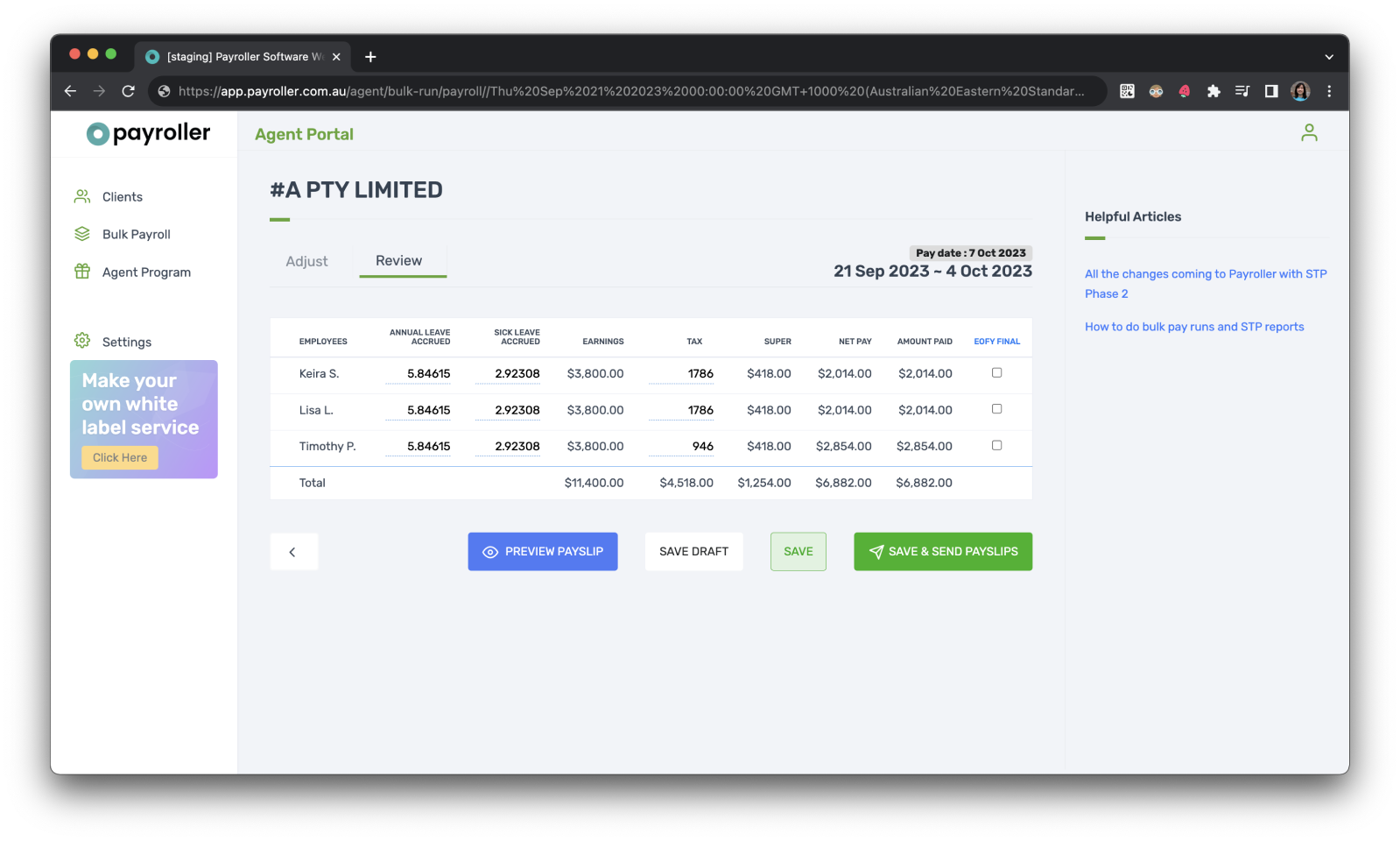
Task: Edit annual leave accrued for Lisa L.
Action: [x=418, y=410]
